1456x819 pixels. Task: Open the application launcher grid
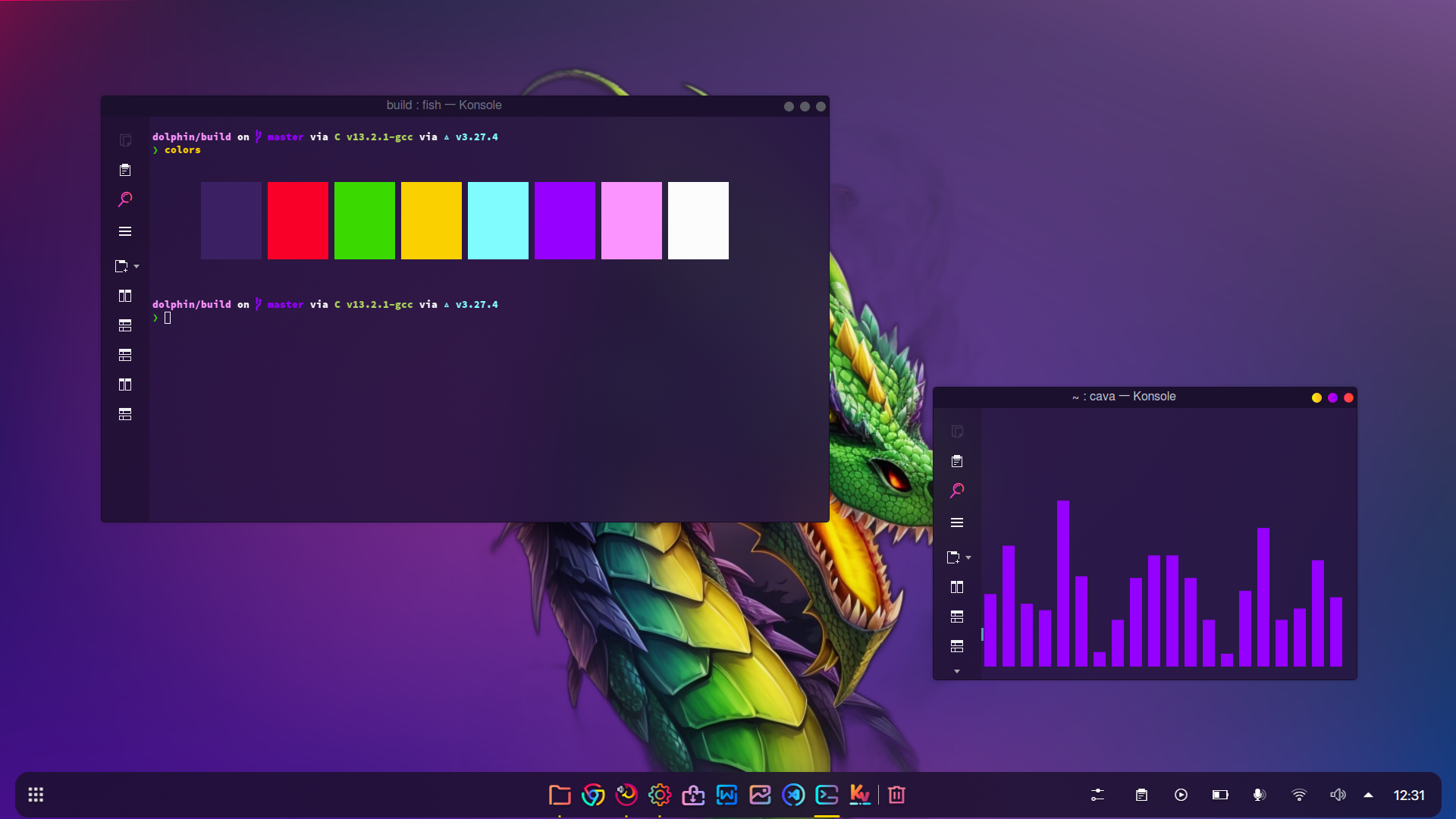(36, 795)
